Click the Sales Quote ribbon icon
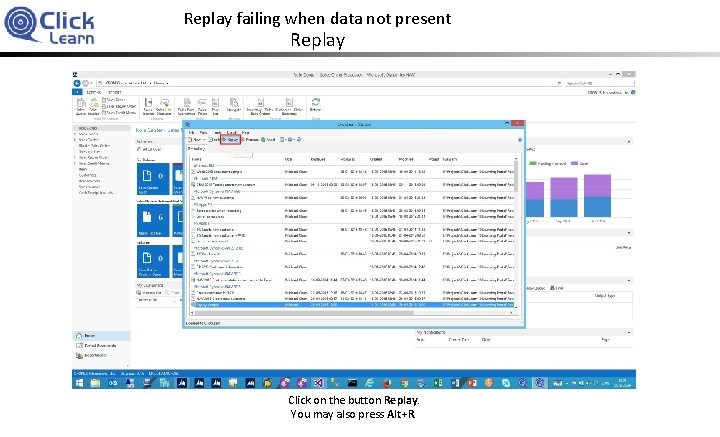720x437 pixels. [81, 106]
